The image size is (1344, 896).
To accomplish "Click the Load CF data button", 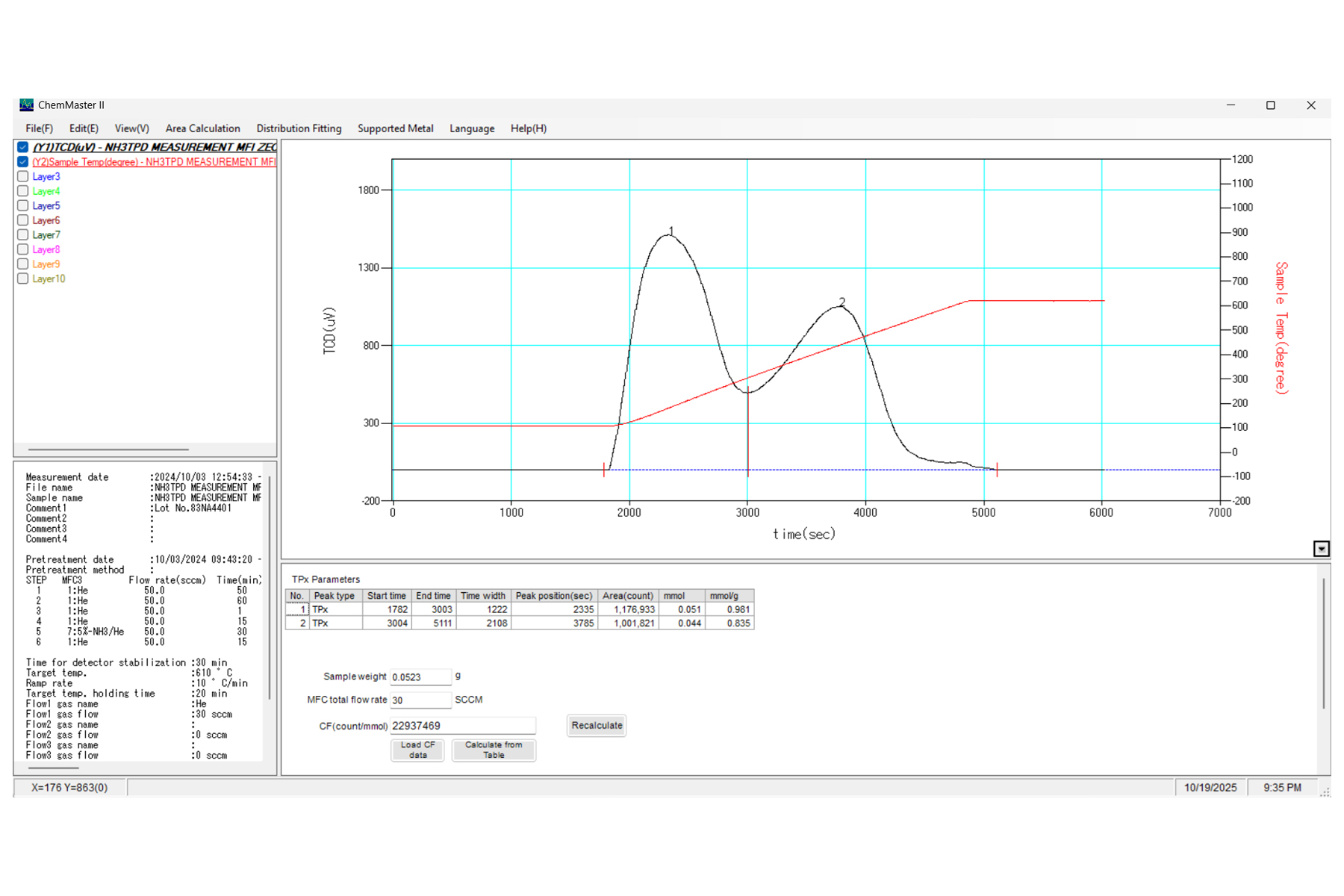I will [x=417, y=750].
